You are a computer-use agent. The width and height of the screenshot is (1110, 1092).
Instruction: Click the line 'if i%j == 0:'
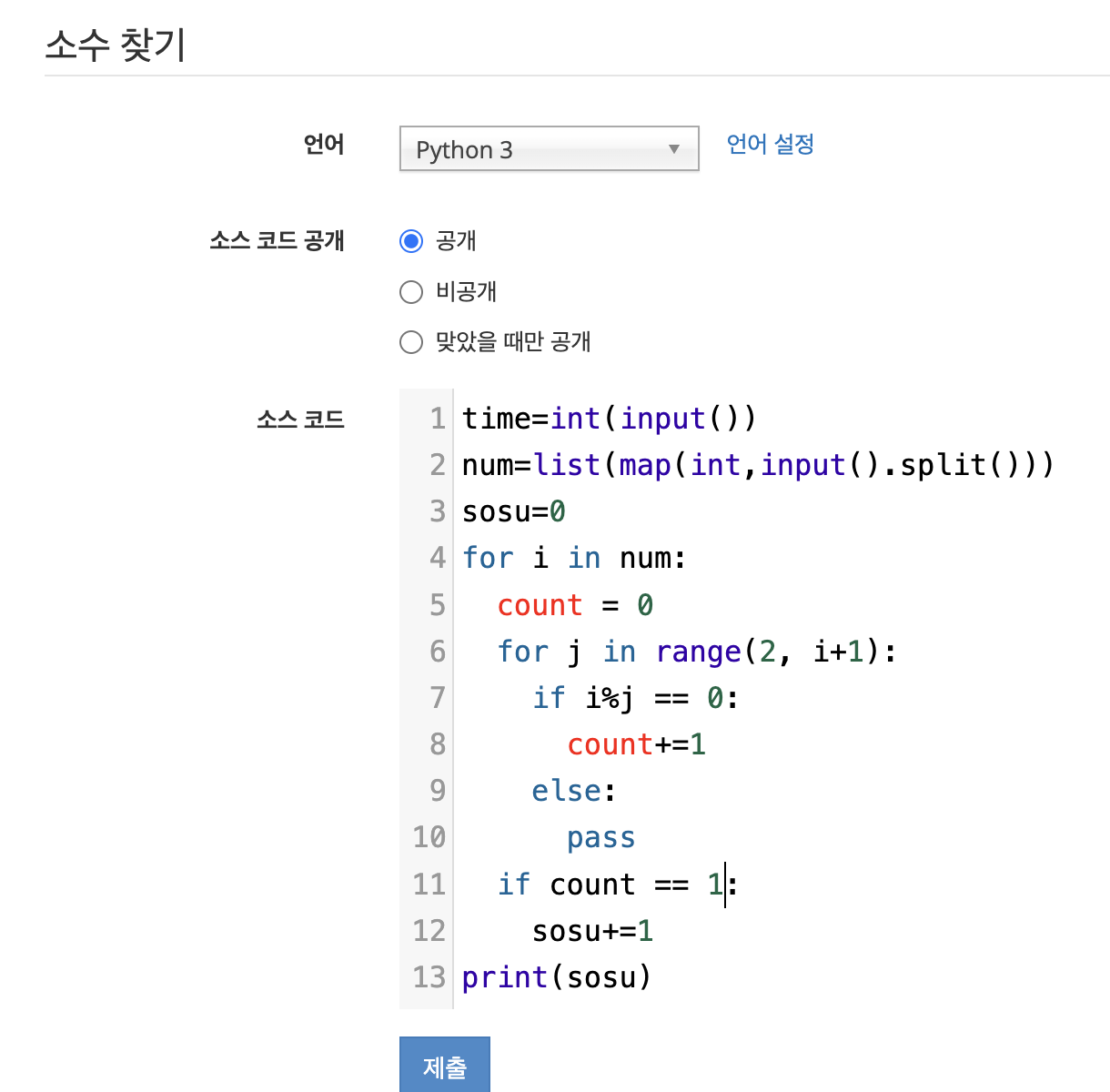click(x=635, y=698)
